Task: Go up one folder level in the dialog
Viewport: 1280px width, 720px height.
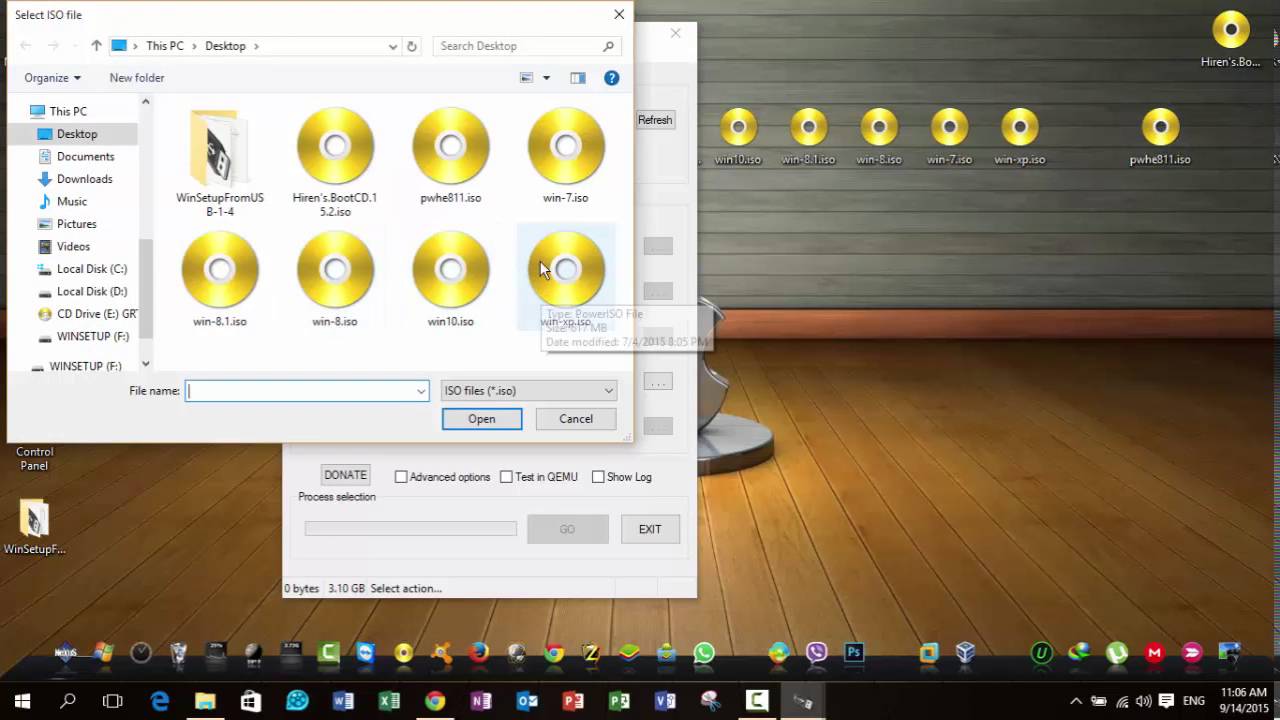Action: (96, 46)
